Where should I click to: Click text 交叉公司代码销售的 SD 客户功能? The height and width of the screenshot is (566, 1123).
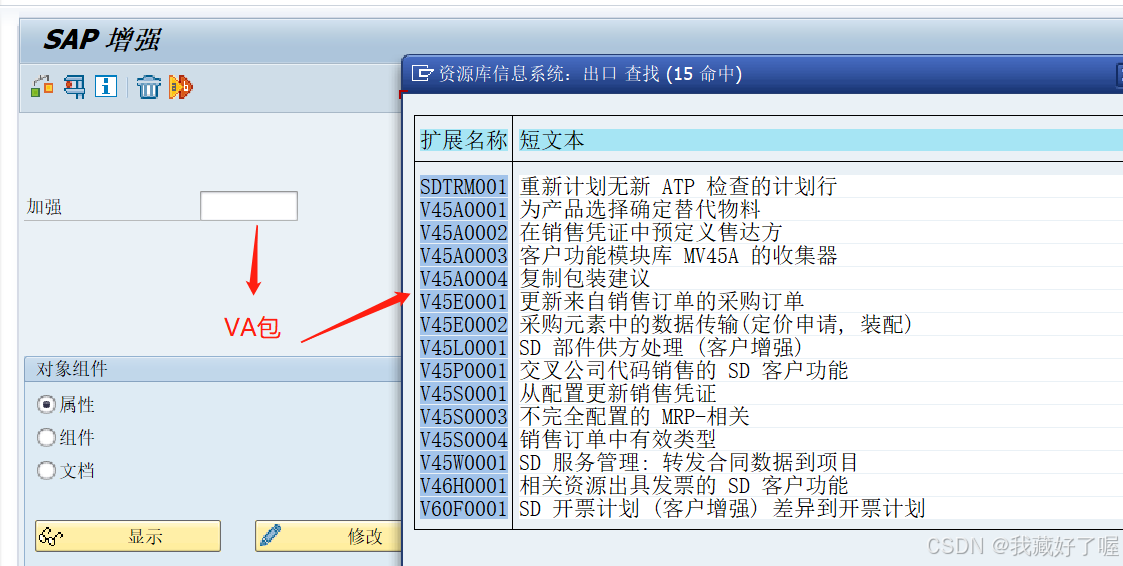(x=684, y=370)
